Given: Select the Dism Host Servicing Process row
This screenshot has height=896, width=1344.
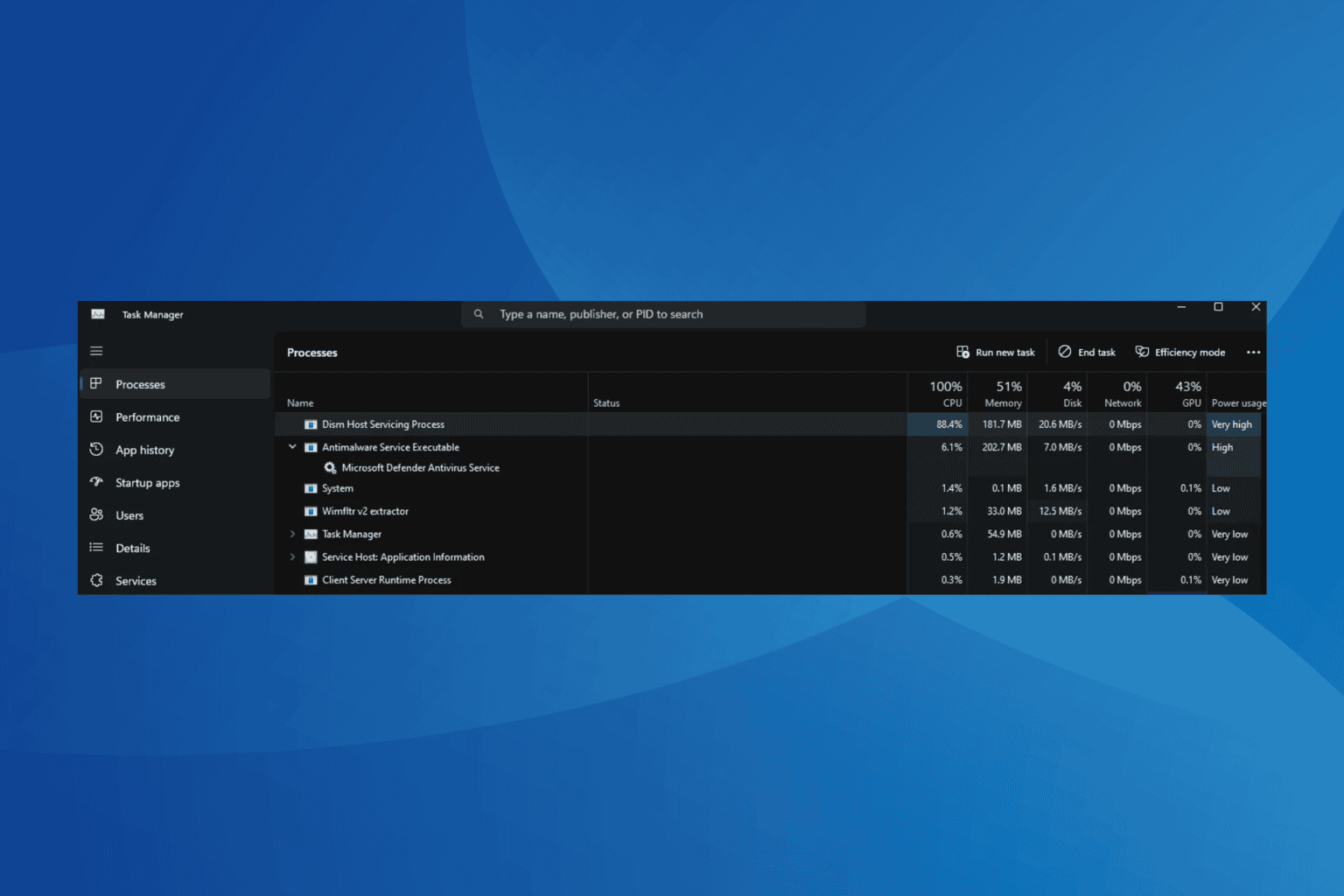Looking at the screenshot, I should [383, 424].
